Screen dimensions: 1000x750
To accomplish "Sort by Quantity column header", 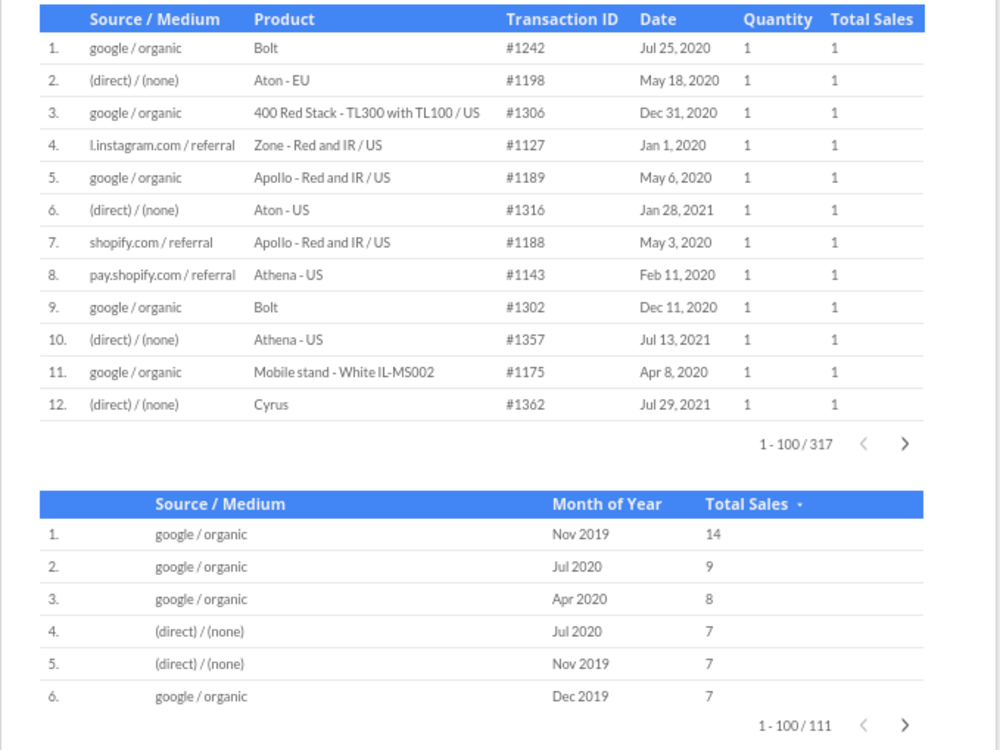I will tap(777, 20).
